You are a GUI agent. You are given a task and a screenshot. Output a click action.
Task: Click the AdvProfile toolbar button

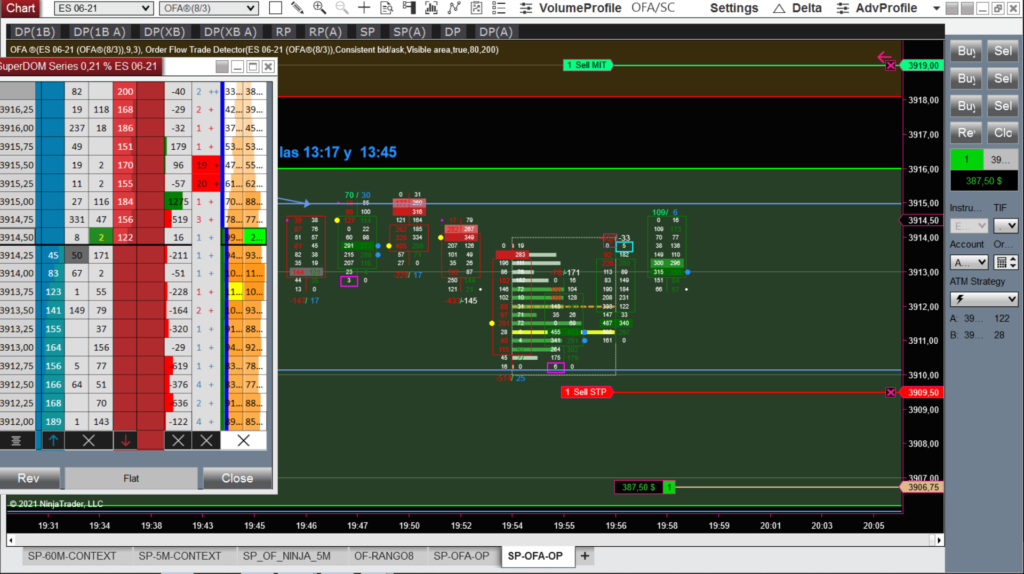click(886, 8)
